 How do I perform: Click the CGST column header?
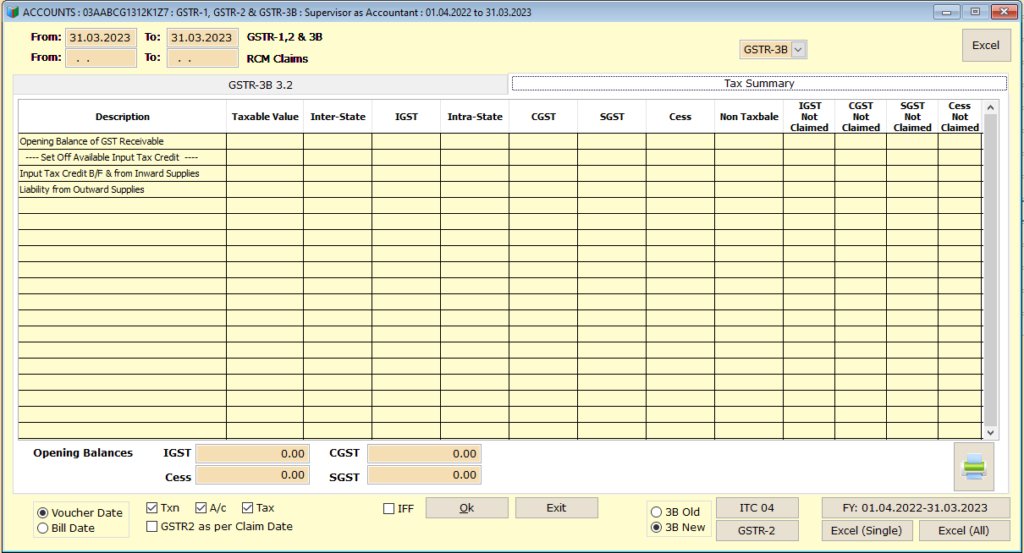click(x=543, y=117)
